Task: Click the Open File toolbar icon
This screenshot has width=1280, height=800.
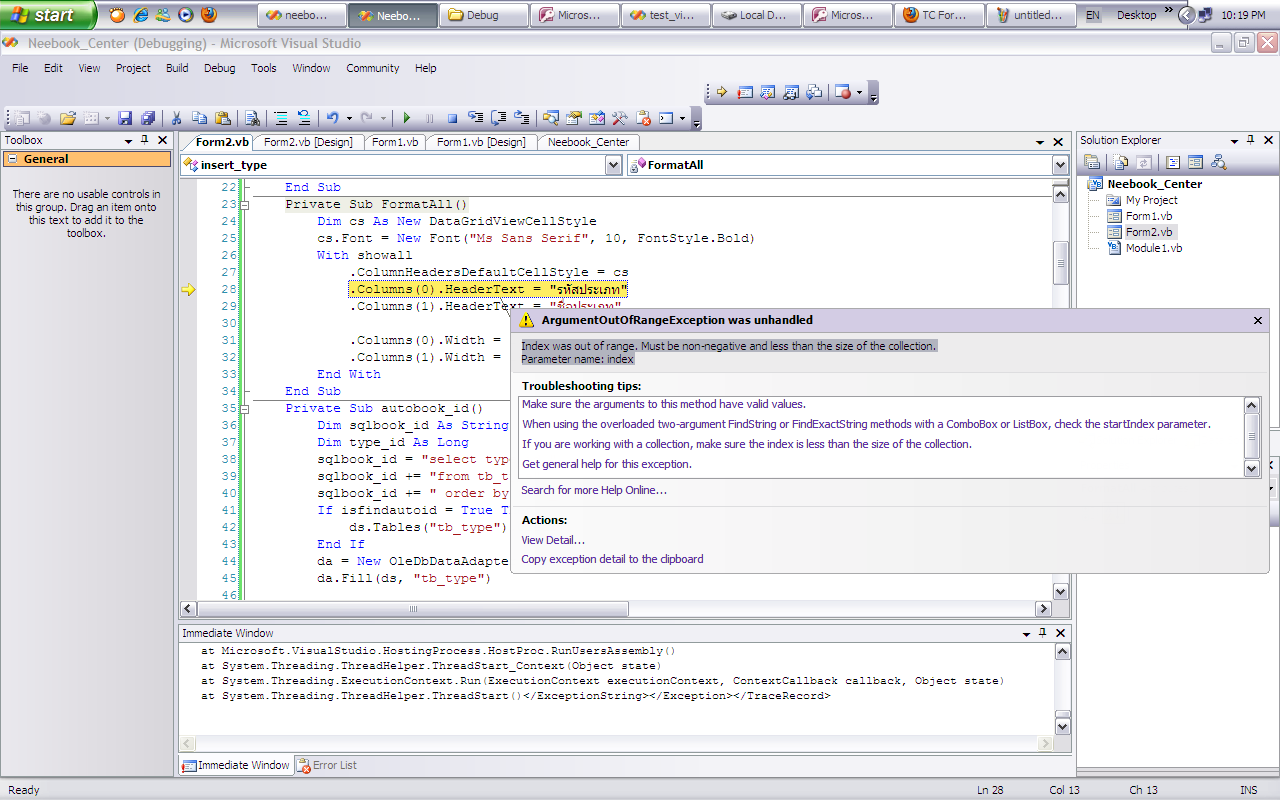Action: [x=68, y=118]
